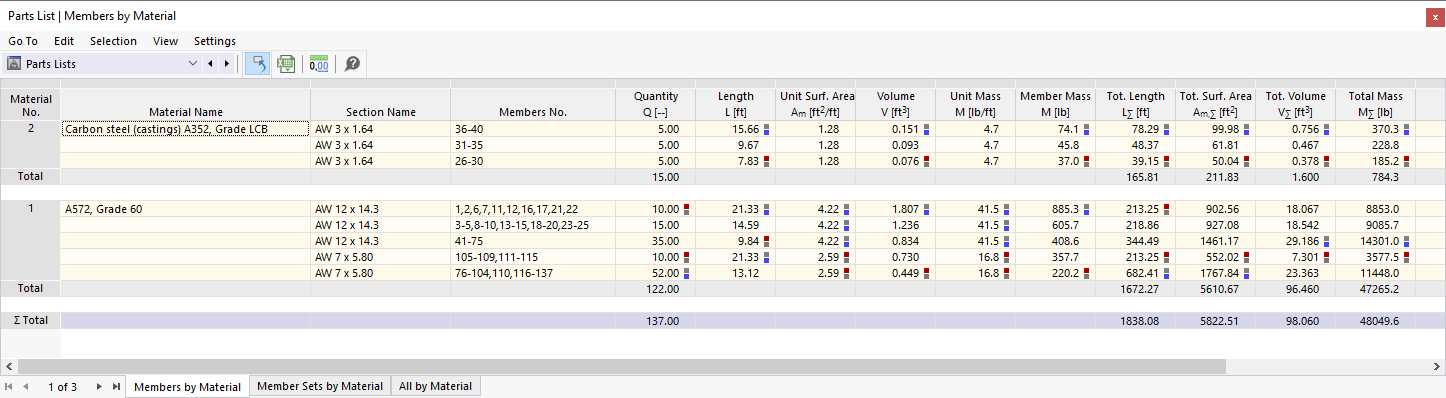Click material 2 total quantity 15.00
Screen dimensions: 1446x398
[x=656, y=177]
